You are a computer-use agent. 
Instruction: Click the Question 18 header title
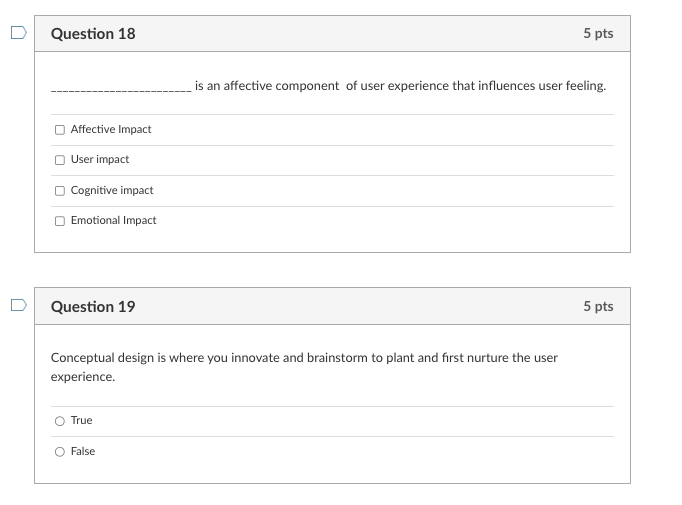pyautogui.click(x=93, y=34)
